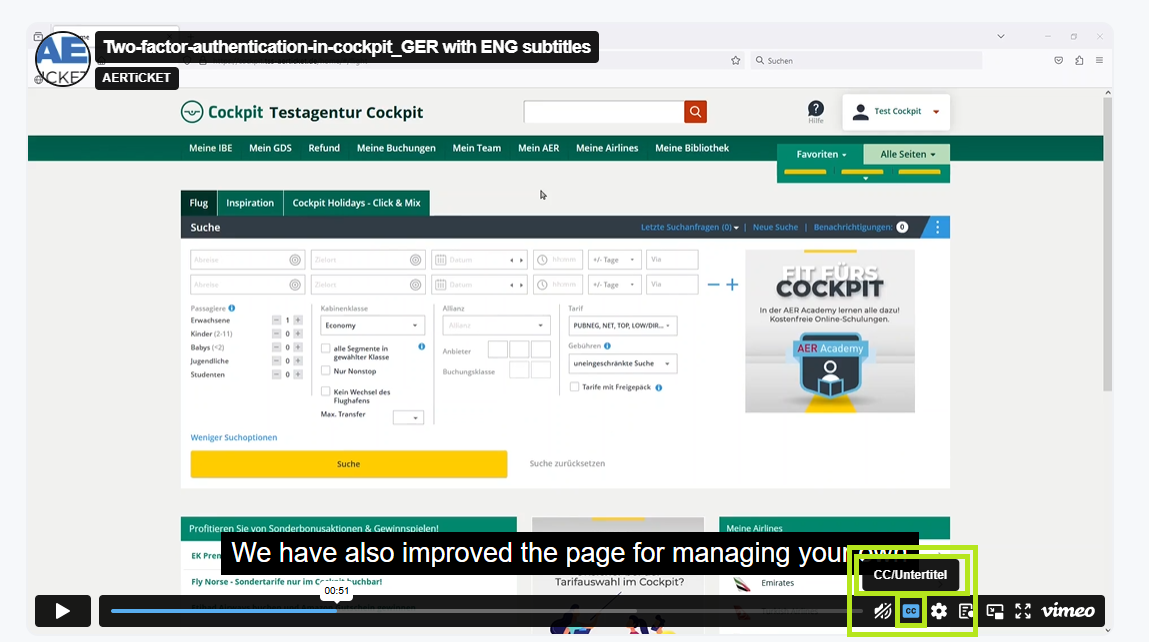Open the Meine Buchungen menu
This screenshot has width=1149, height=642.
coord(396,148)
